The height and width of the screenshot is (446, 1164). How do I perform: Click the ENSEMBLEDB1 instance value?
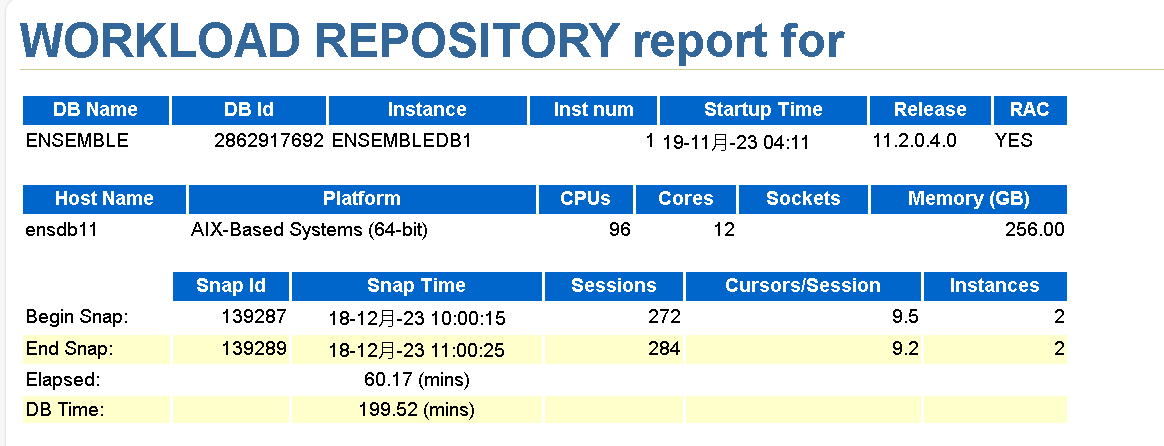(402, 140)
